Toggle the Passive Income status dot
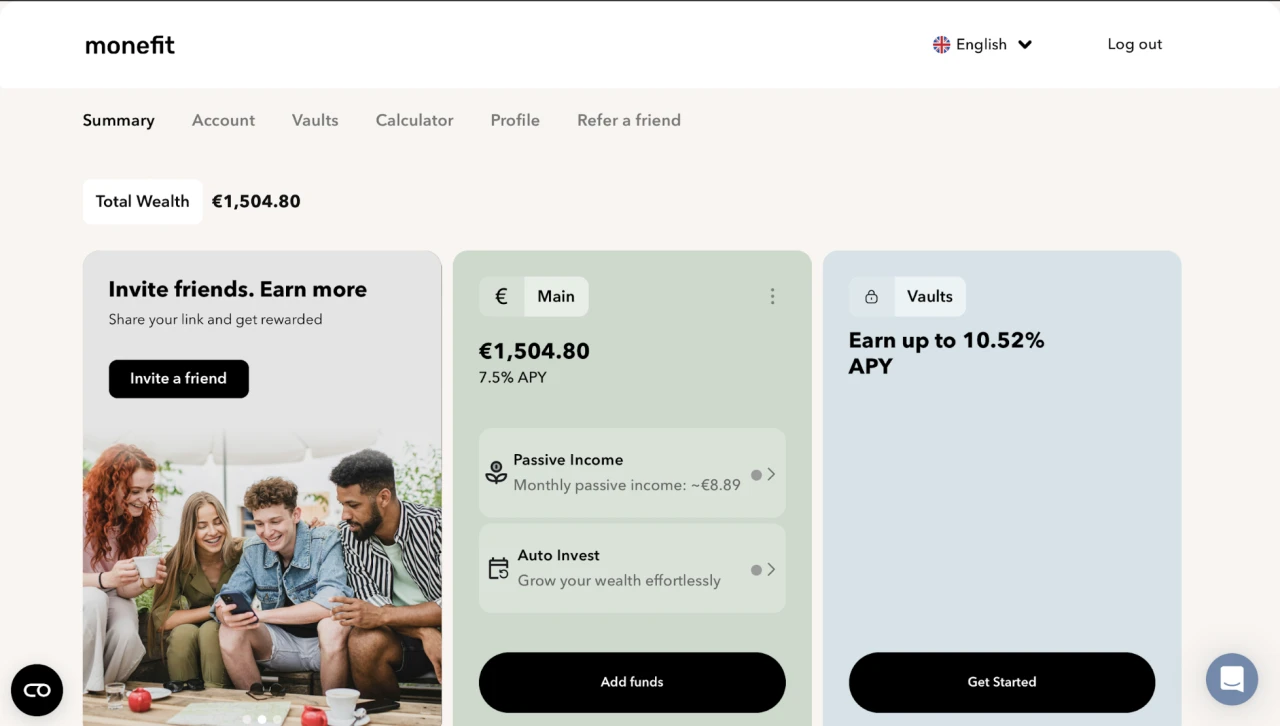Viewport: 1280px width, 726px height. coord(756,475)
